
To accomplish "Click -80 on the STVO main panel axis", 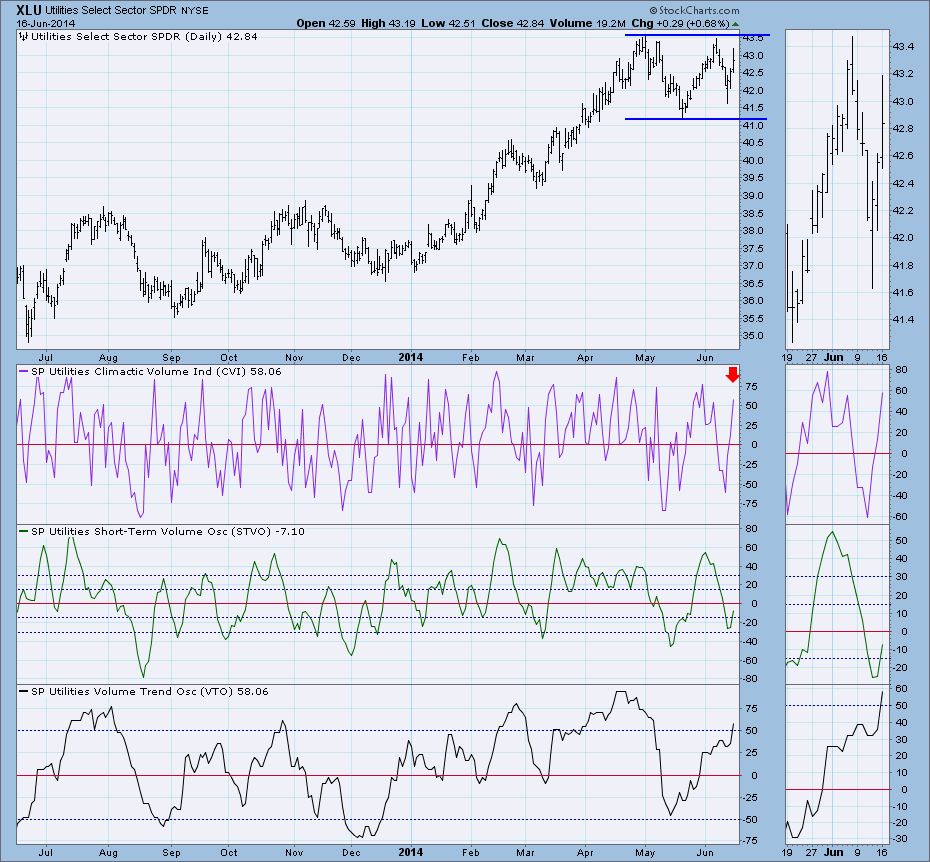I will pos(749,679).
